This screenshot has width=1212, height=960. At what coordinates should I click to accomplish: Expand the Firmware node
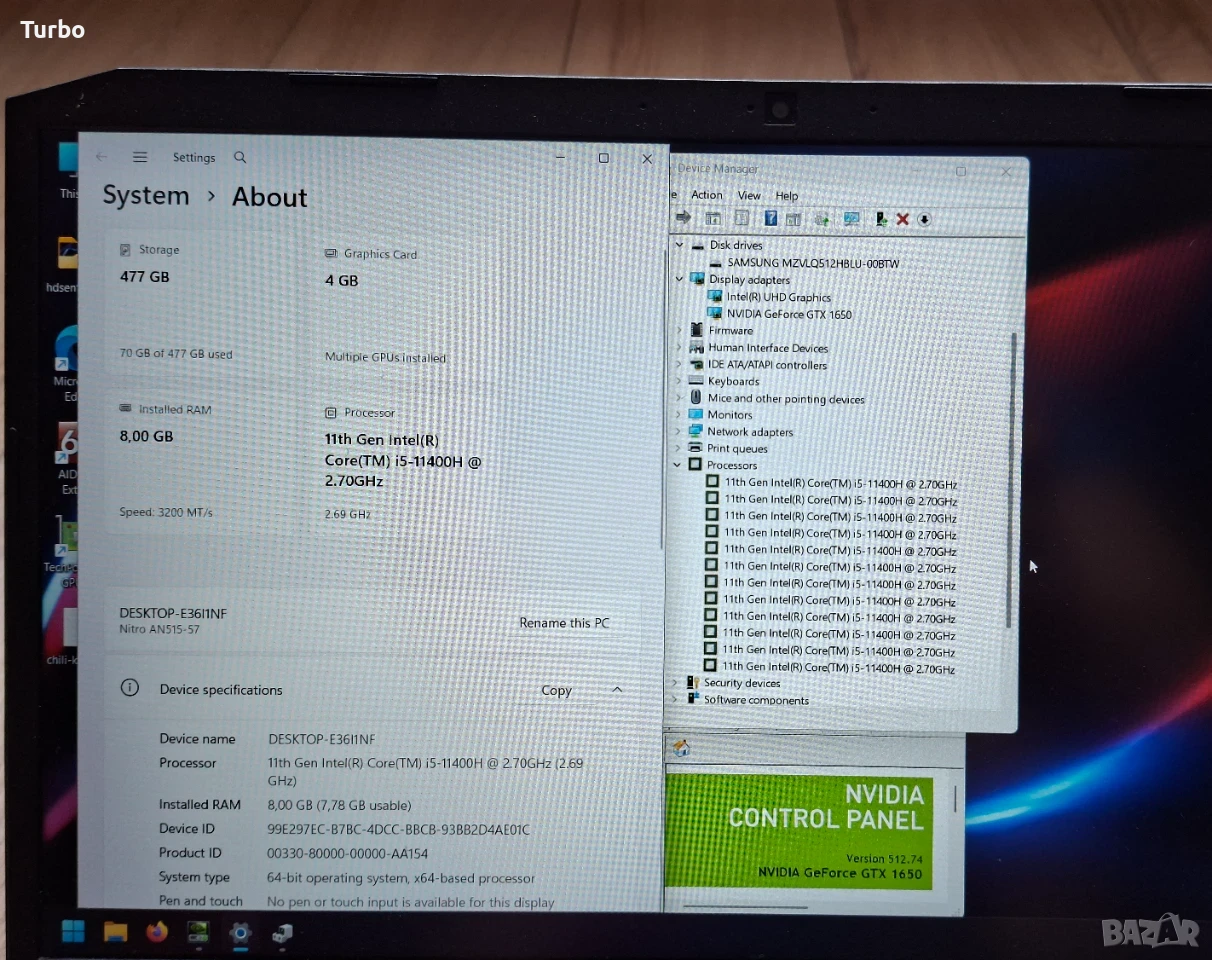pyautogui.click(x=679, y=330)
